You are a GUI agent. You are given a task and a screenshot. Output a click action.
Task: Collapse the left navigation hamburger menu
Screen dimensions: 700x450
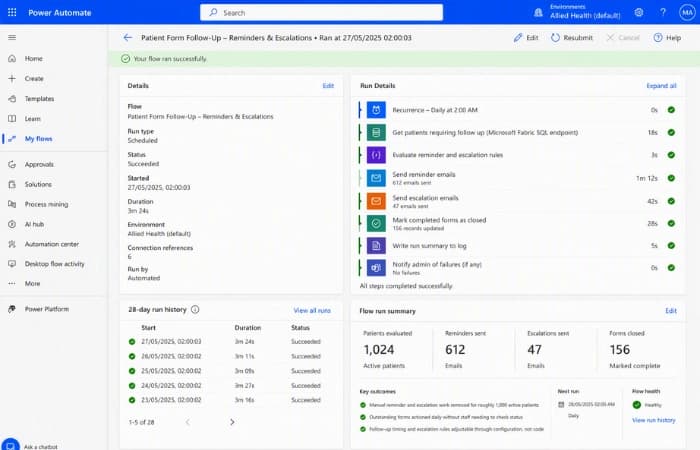12,38
